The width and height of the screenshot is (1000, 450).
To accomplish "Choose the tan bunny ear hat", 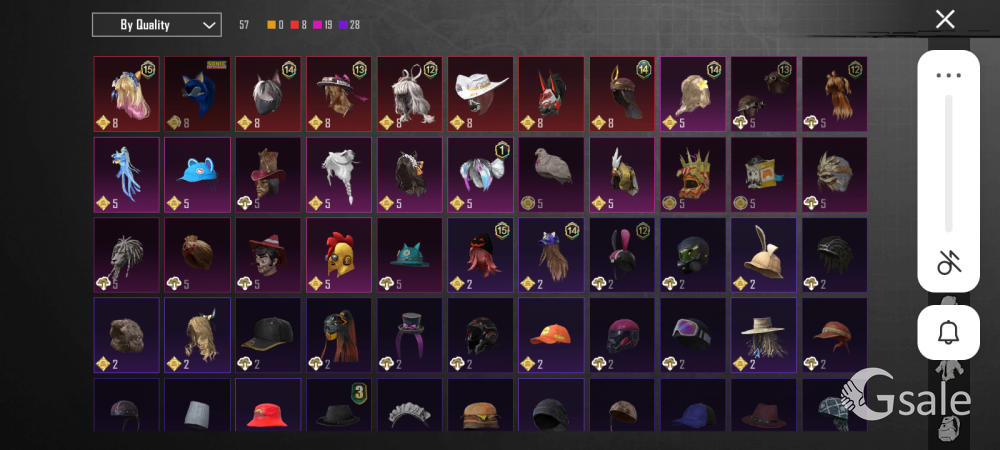I will (763, 255).
